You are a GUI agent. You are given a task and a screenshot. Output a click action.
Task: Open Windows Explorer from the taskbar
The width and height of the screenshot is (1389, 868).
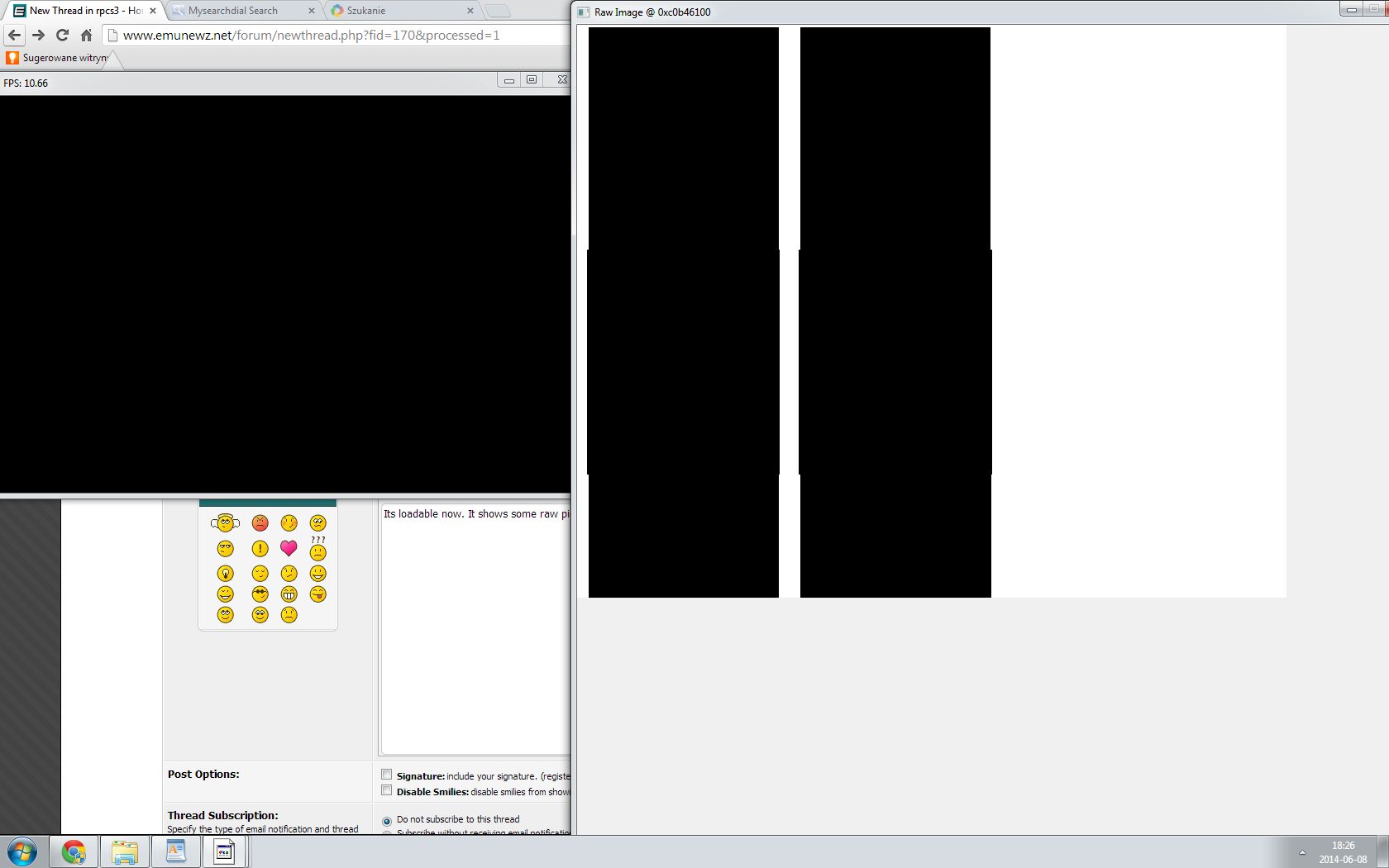point(125,851)
